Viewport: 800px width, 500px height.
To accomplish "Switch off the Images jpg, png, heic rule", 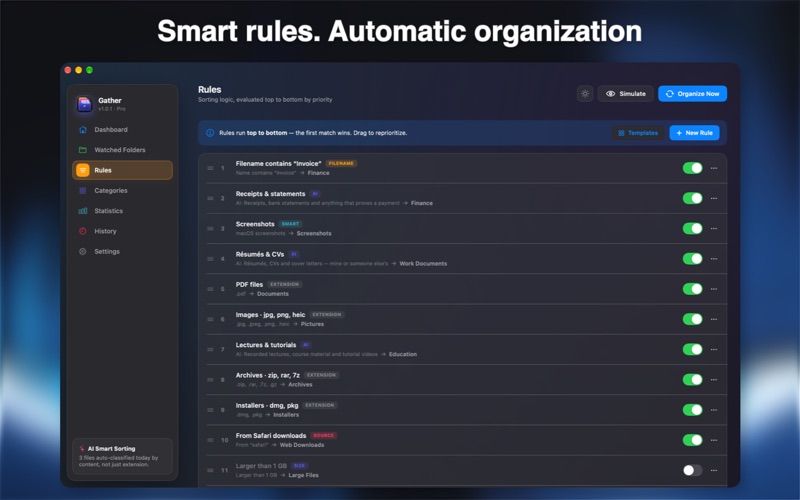I will [692, 319].
